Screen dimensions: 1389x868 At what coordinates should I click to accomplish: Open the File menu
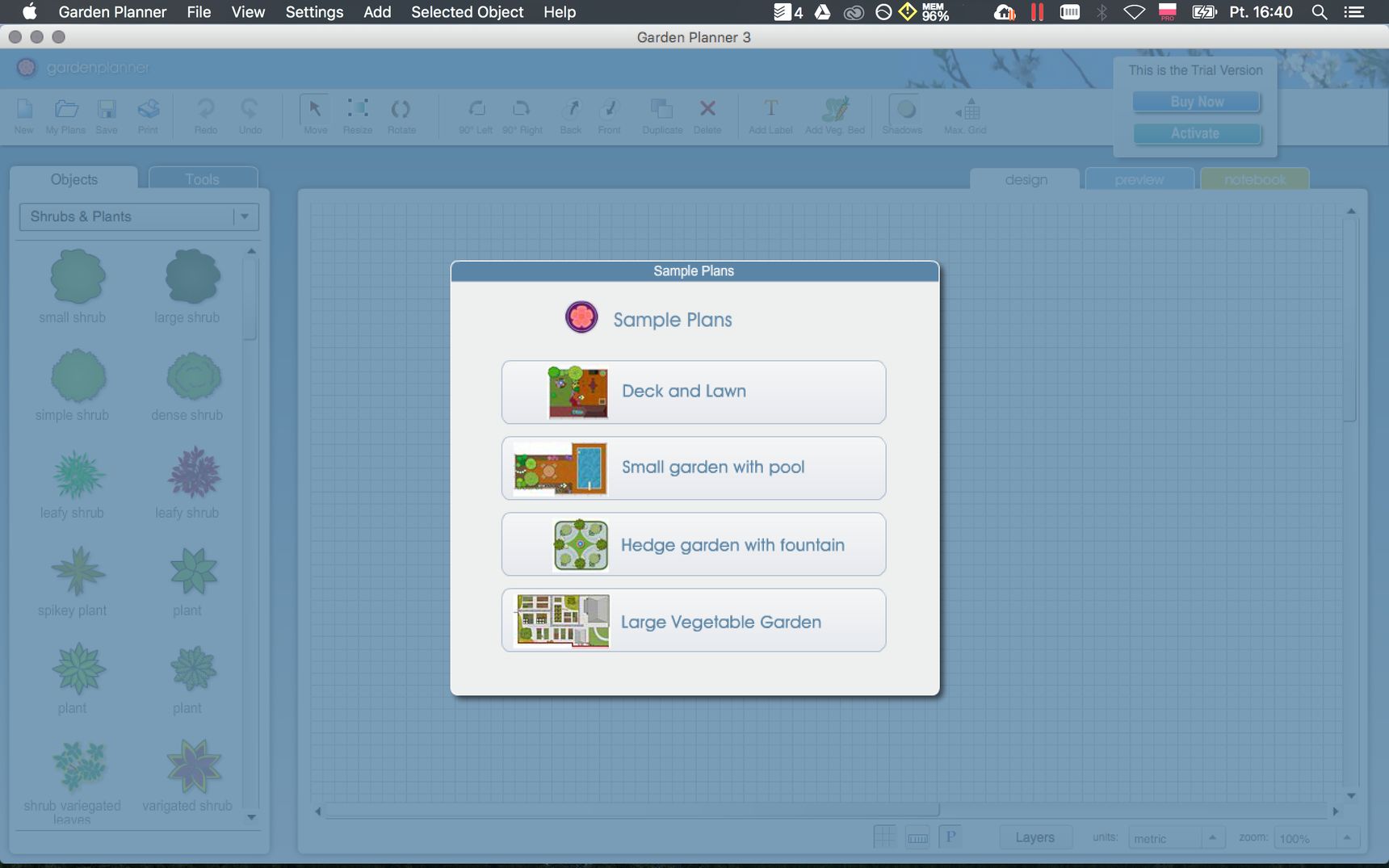tap(199, 12)
